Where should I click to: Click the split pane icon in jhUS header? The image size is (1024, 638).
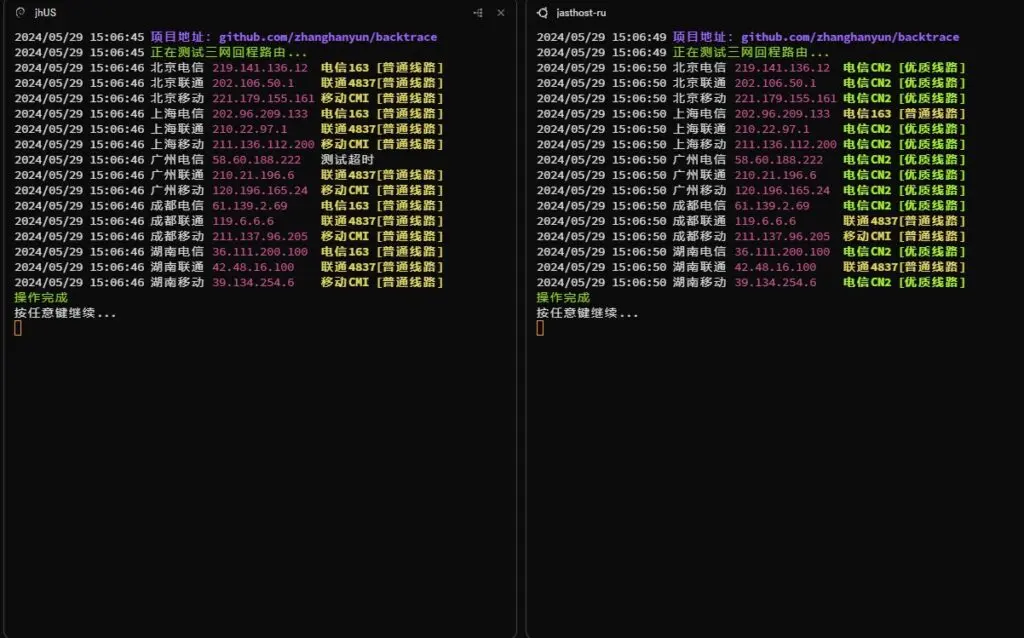point(477,13)
